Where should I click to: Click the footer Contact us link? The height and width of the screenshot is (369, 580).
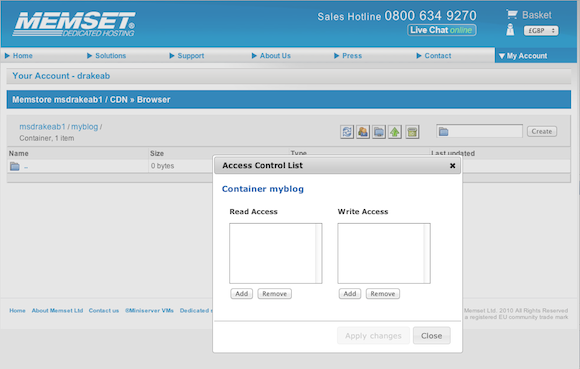(x=104, y=311)
